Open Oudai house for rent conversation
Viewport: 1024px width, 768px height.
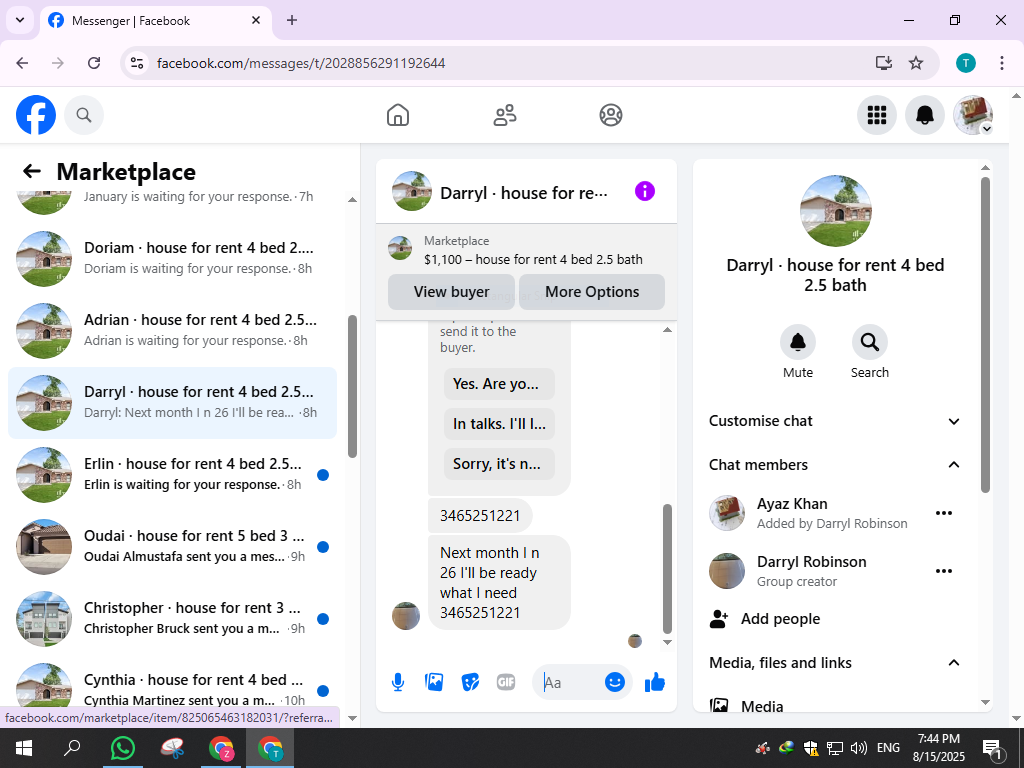point(172,547)
